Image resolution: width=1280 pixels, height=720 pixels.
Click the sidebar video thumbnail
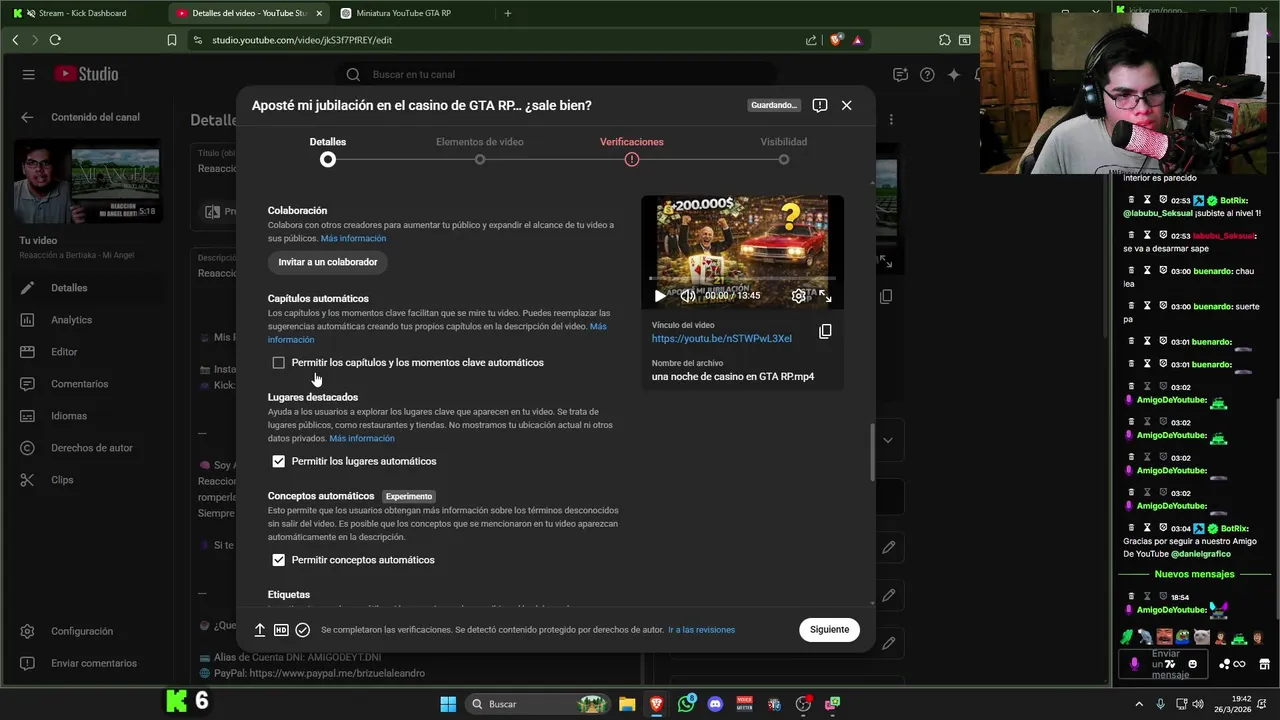(87, 181)
